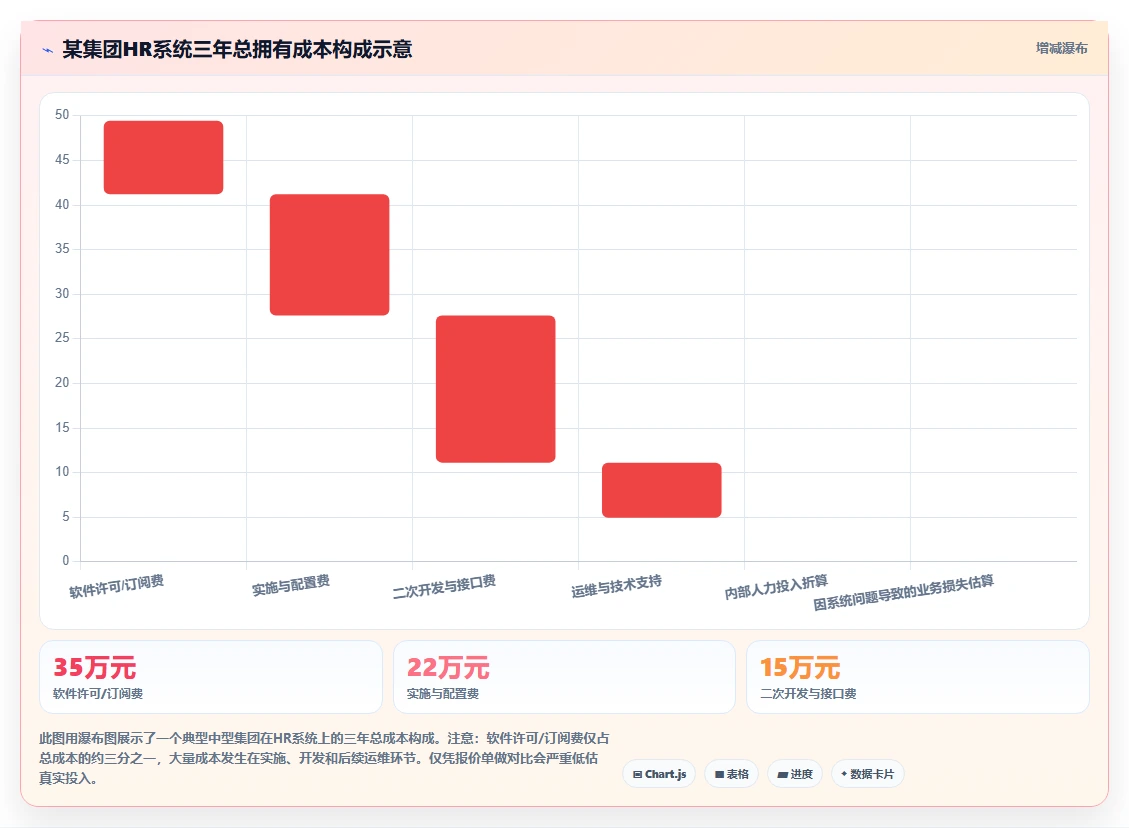Viewport: 1129px width, 828px height.
Task: Click the x-axis label 二次开发与接口费
Action: (444, 588)
